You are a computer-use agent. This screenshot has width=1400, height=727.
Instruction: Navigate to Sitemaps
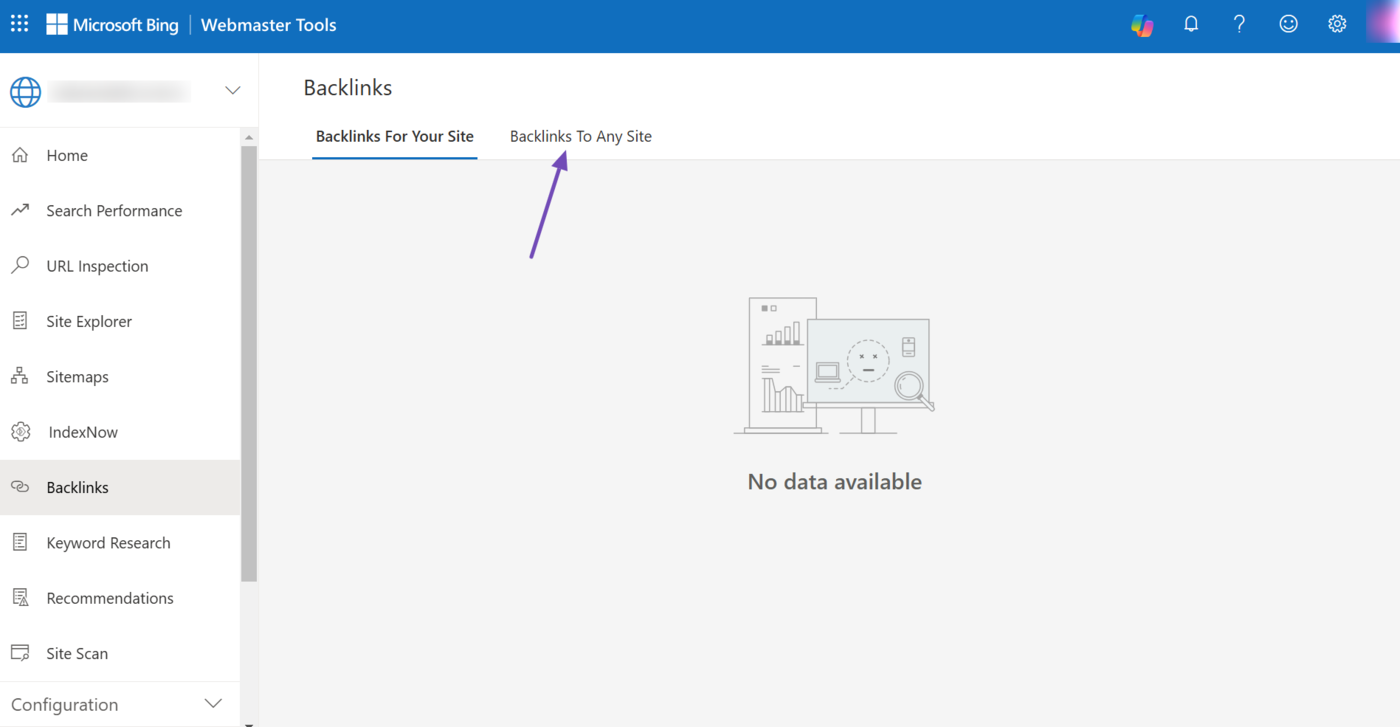(x=77, y=377)
